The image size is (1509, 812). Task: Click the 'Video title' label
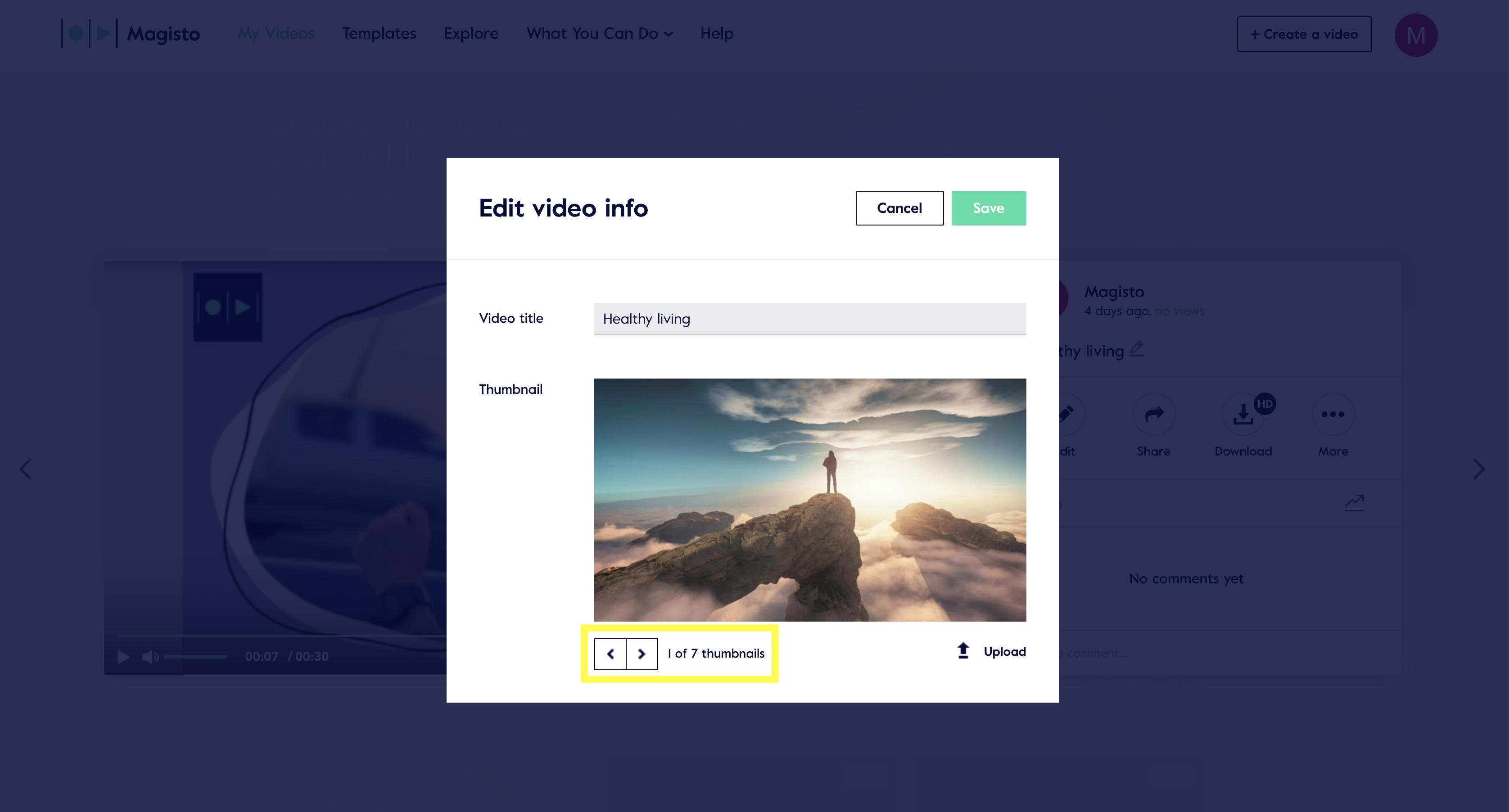tap(511, 318)
